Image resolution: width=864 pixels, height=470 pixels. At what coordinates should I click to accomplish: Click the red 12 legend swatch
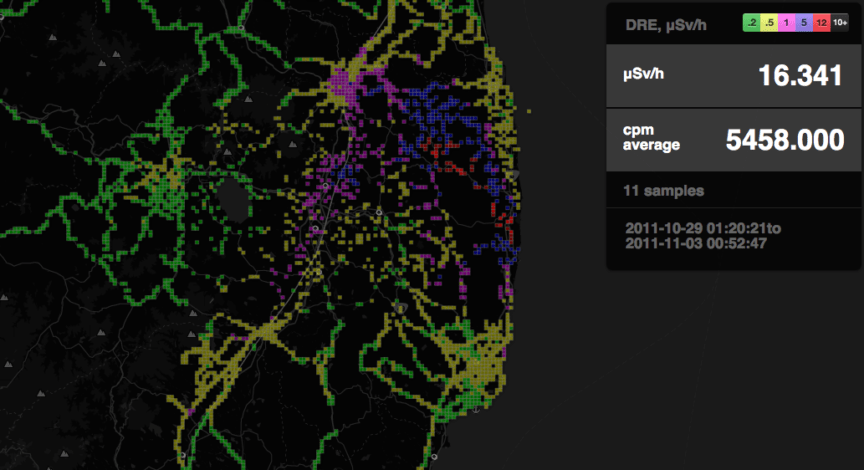(822, 22)
